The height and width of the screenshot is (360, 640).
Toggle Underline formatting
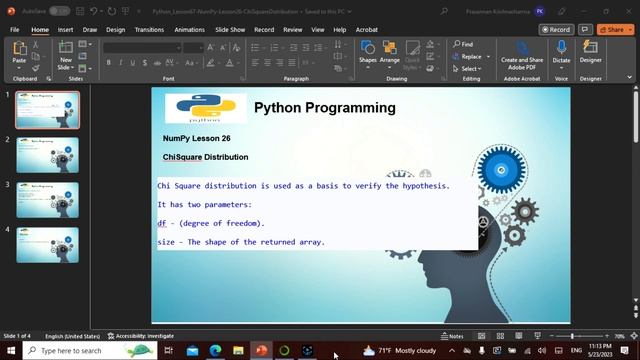[133, 63]
